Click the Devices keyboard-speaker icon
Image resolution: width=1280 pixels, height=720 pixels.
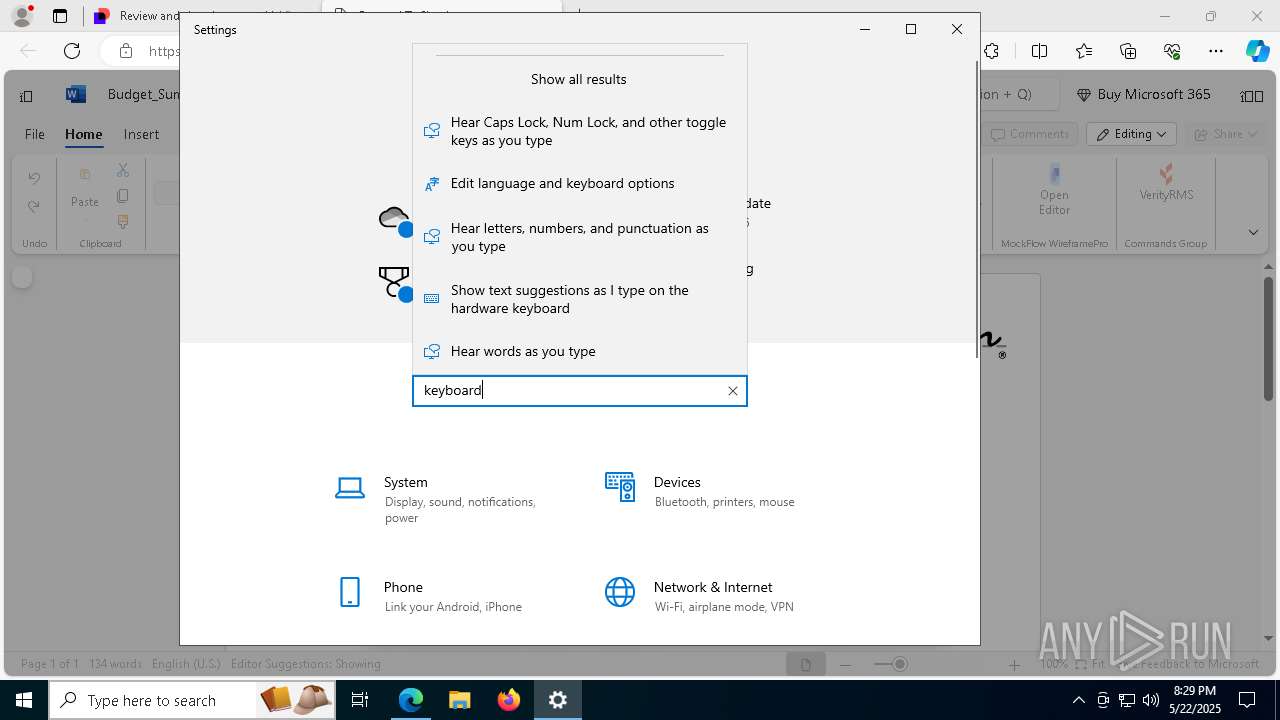pos(620,487)
